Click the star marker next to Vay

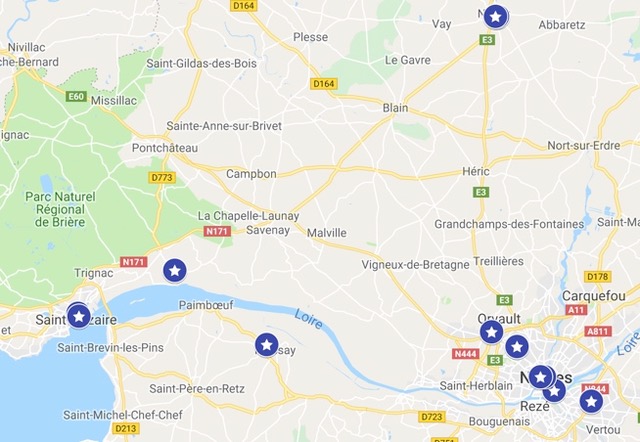click(x=496, y=17)
